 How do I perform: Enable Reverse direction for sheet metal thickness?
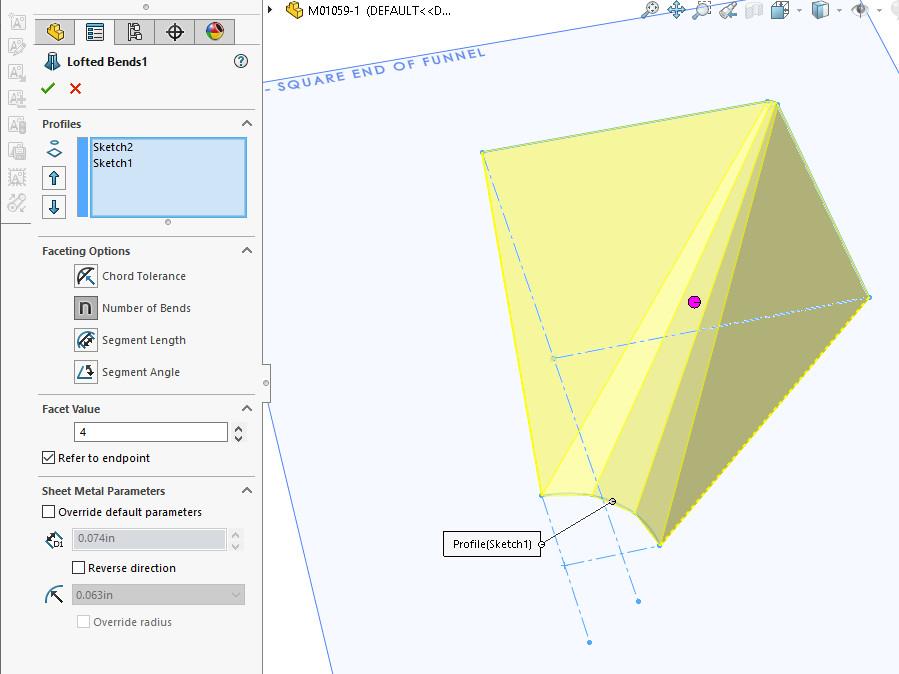coord(77,567)
